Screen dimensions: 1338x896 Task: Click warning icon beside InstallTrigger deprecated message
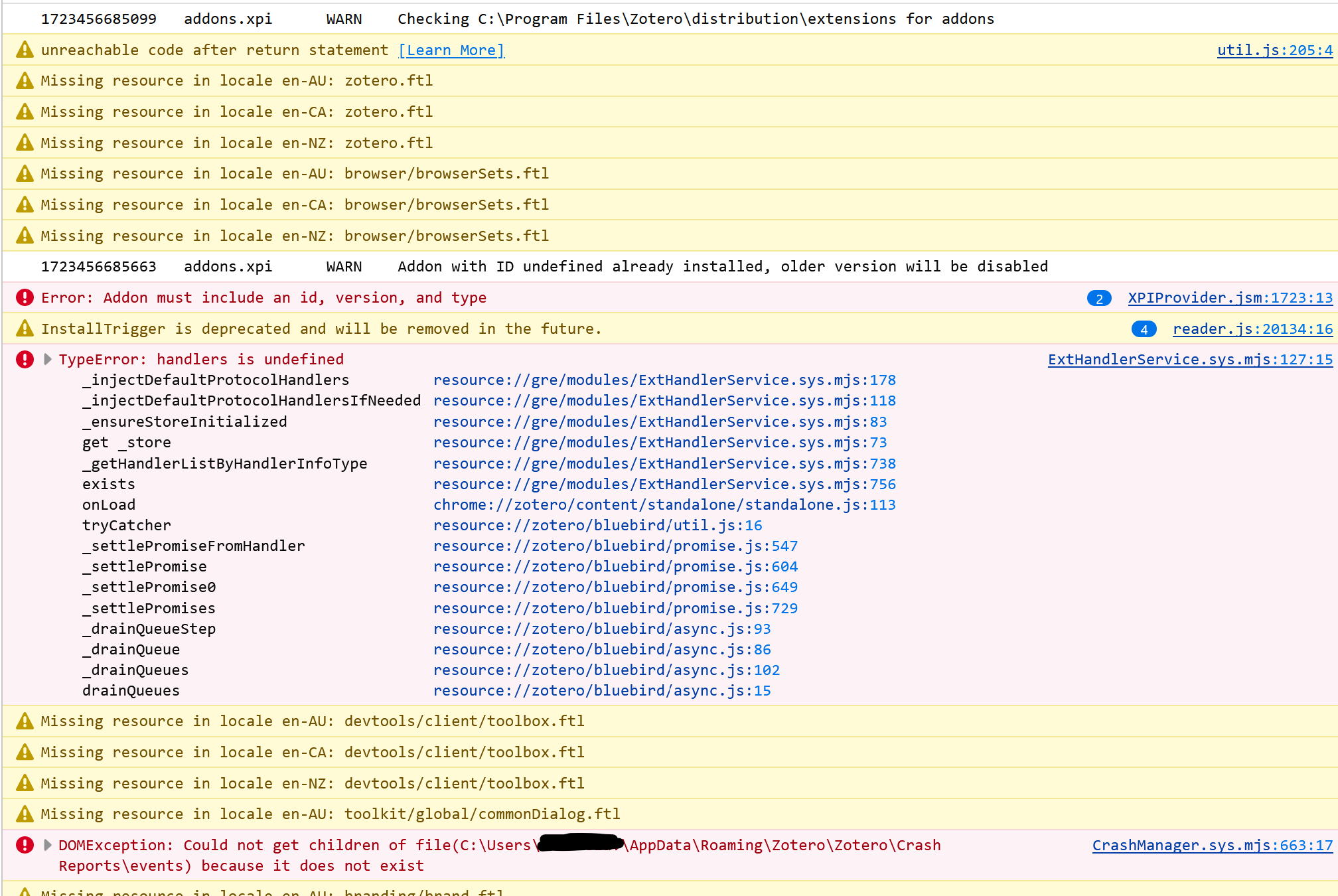click(x=25, y=329)
